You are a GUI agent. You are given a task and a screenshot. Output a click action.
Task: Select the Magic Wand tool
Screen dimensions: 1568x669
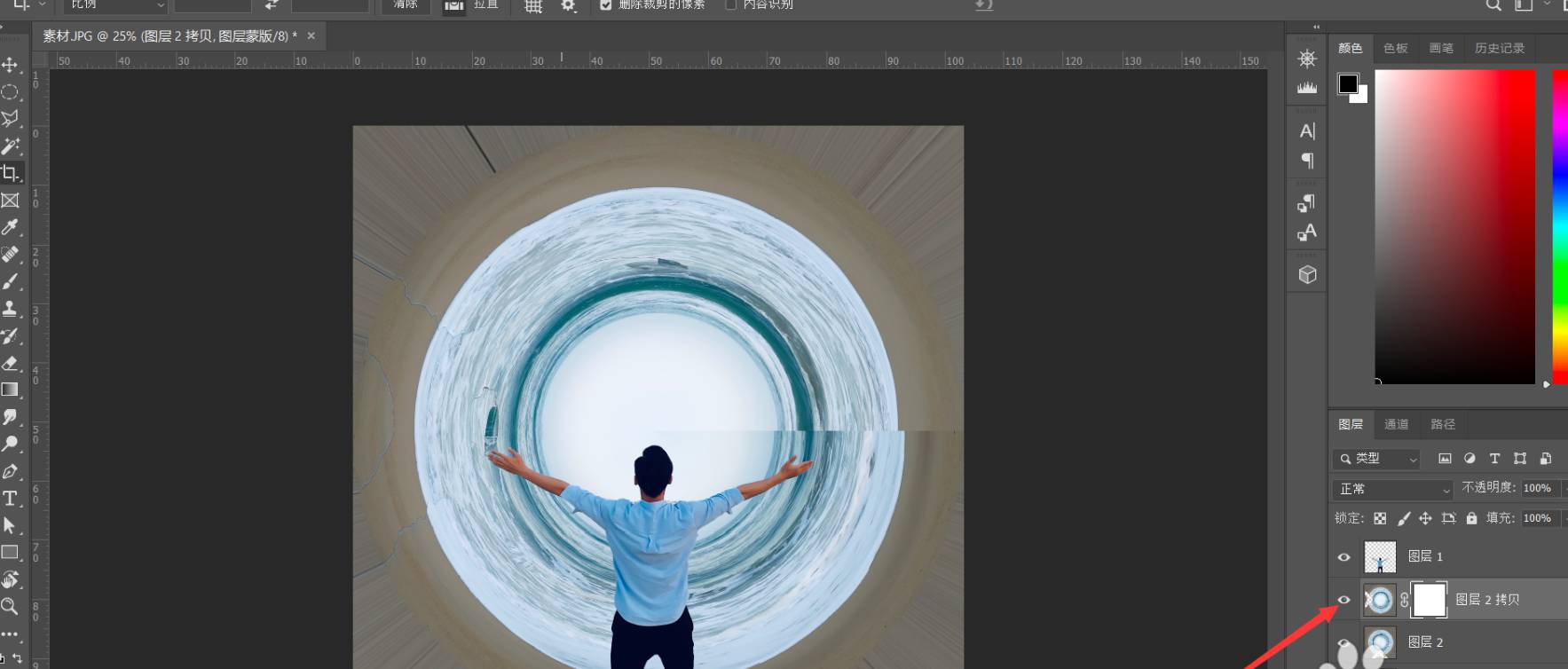pos(10,146)
